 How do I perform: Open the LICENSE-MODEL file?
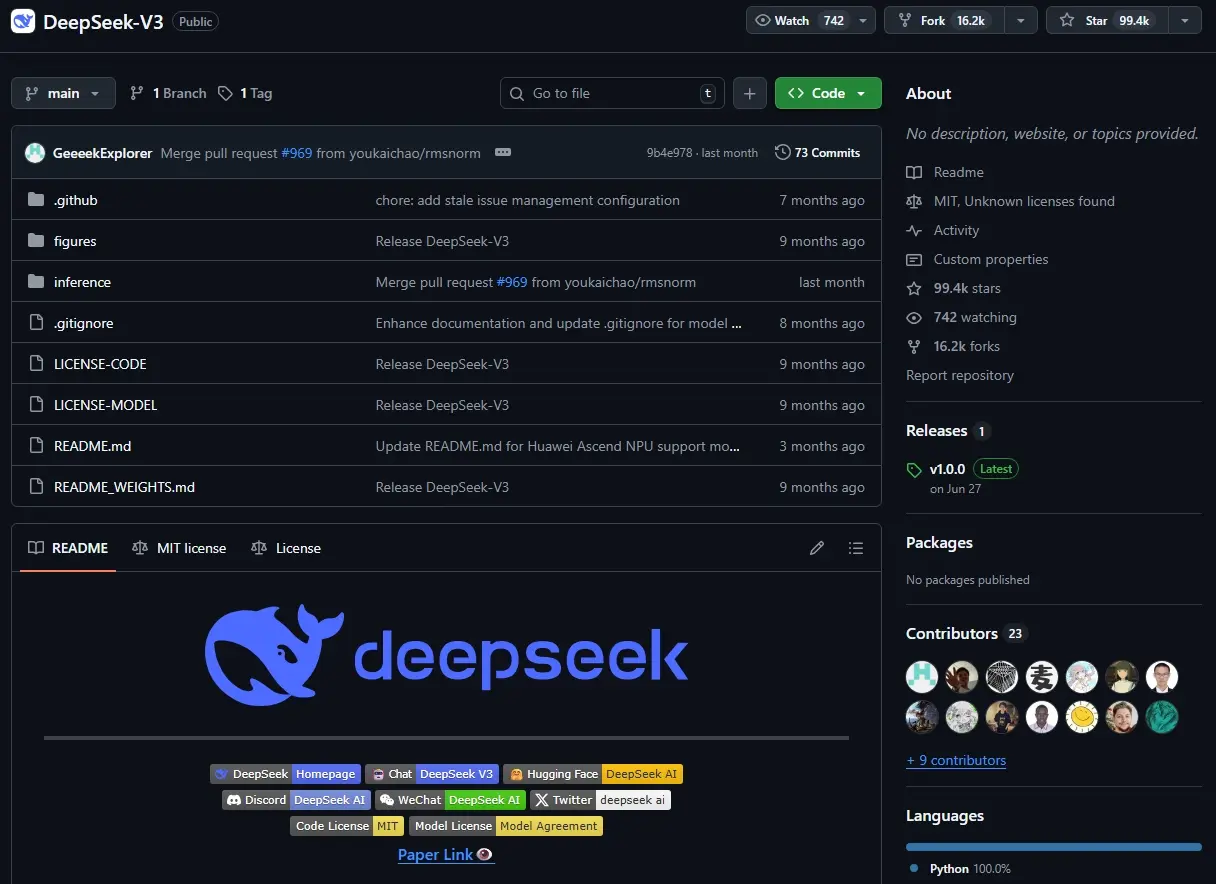point(105,405)
